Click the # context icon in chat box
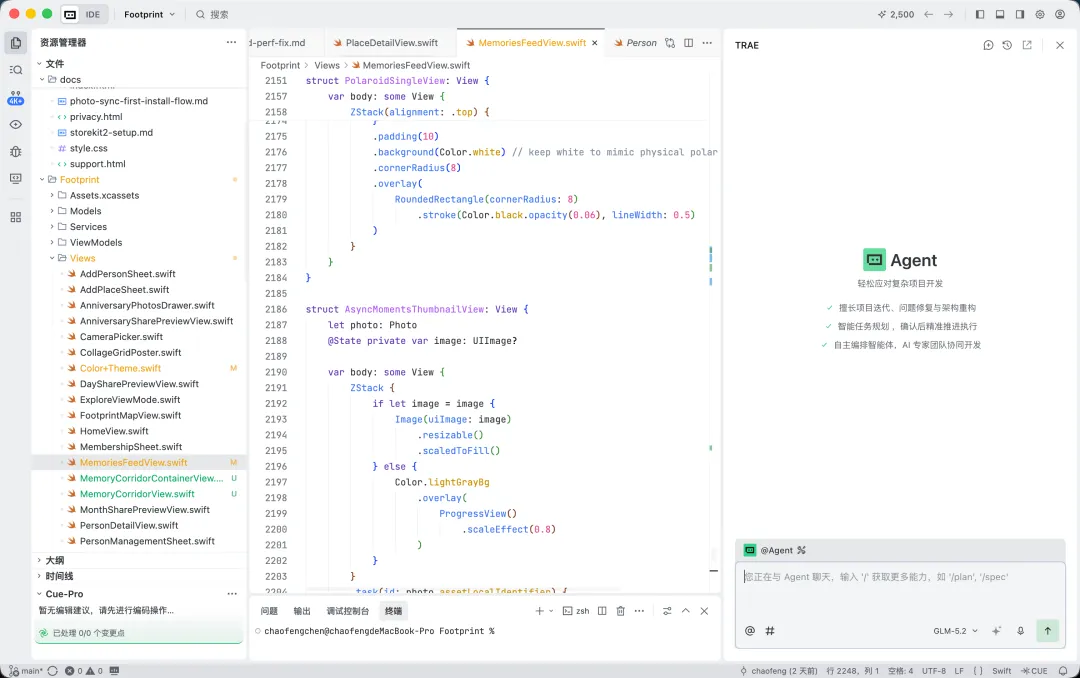This screenshot has height=678, width=1080. coord(770,630)
